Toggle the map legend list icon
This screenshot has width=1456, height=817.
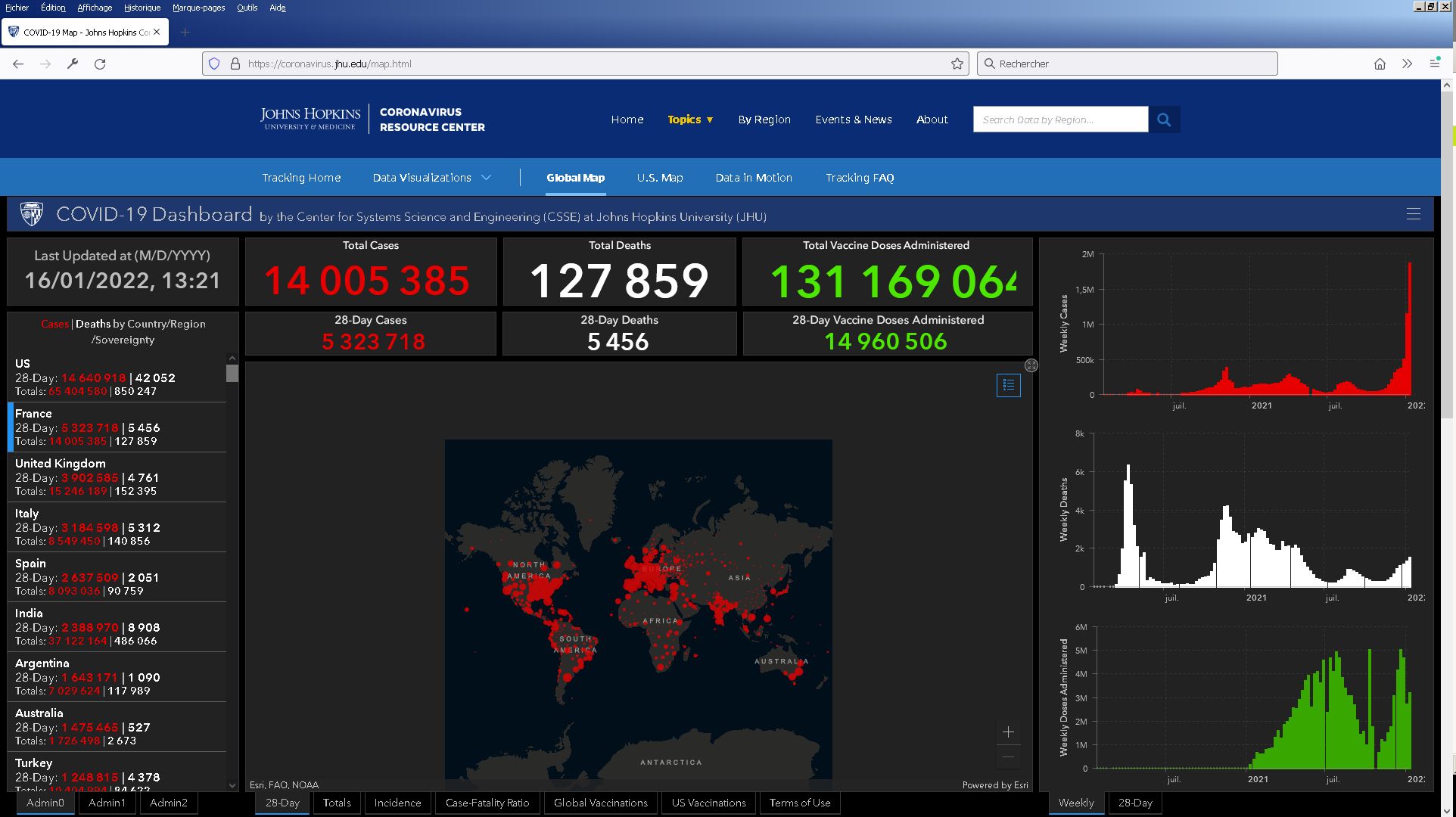tap(1008, 385)
